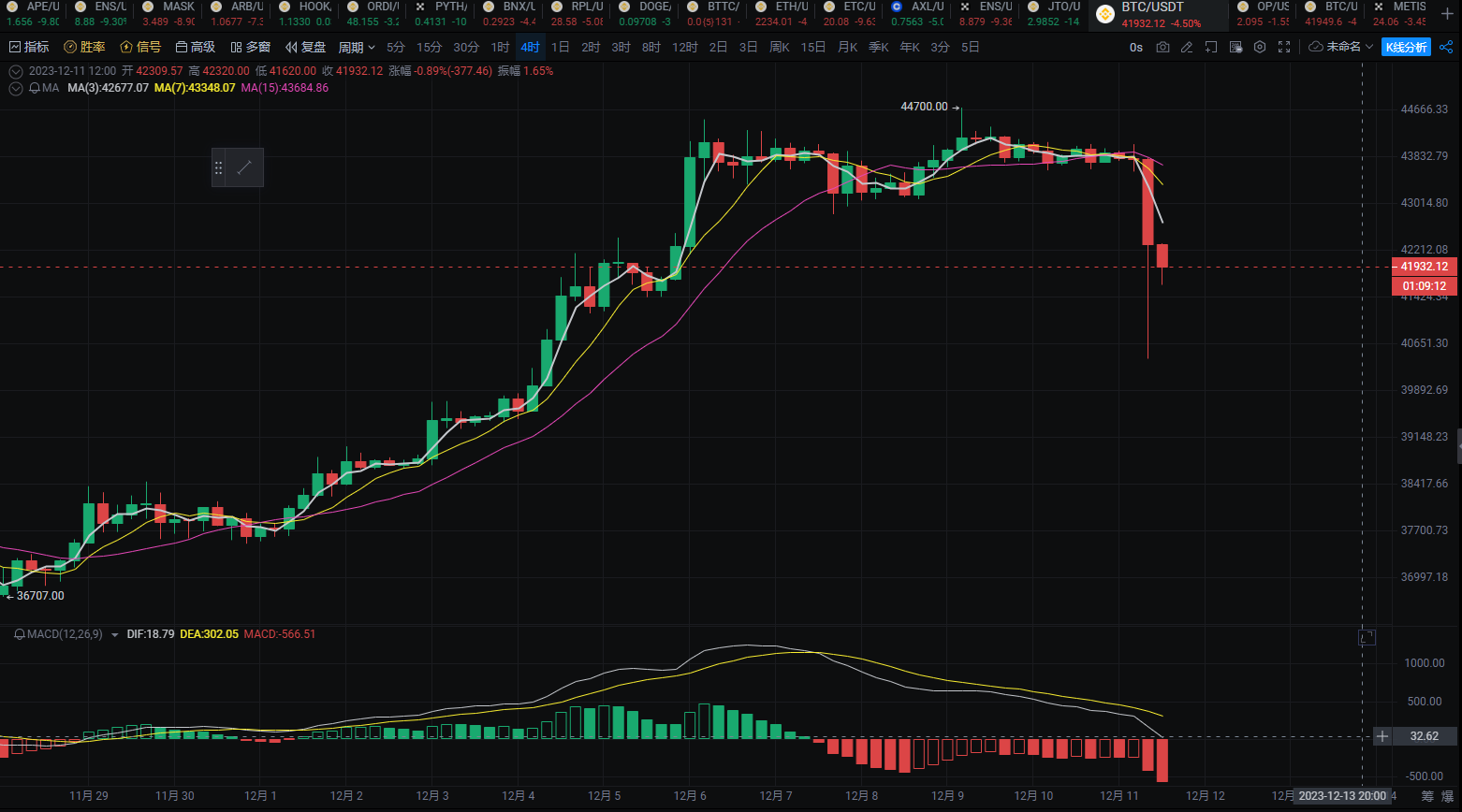Screen dimensions: 1462x812
Task: Toggle the MACD indicator alert bell
Action: [x=20, y=634]
